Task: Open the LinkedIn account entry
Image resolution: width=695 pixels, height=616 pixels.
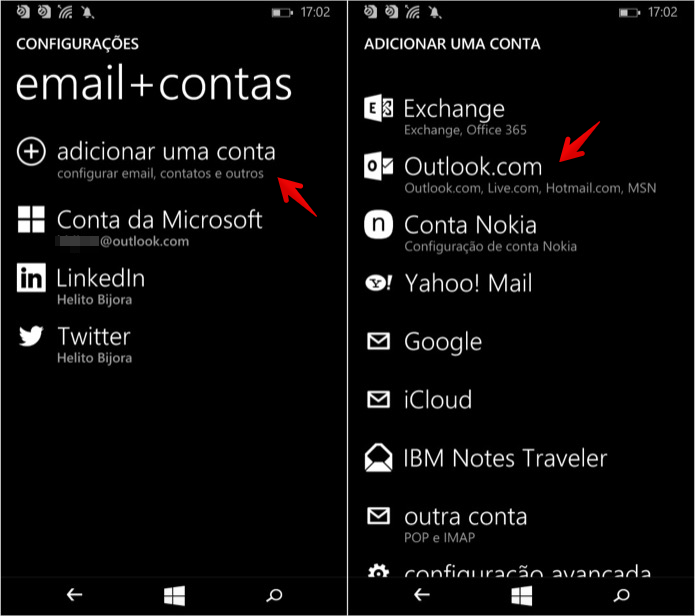Action: (x=81, y=285)
